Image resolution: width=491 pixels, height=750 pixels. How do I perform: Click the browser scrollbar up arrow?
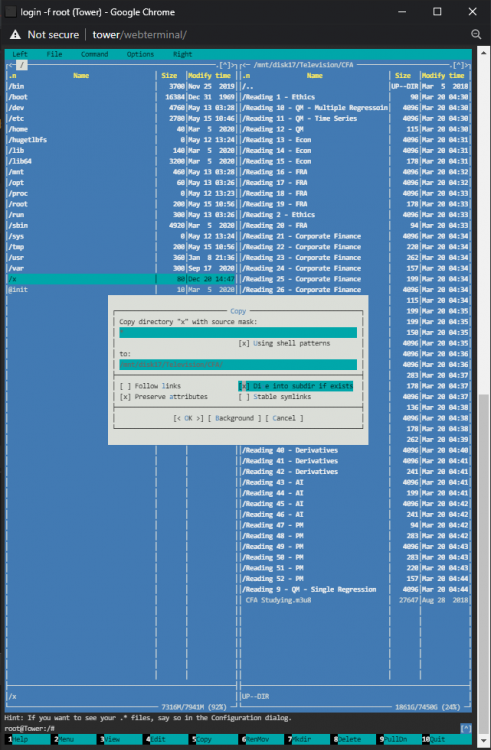[484, 53]
